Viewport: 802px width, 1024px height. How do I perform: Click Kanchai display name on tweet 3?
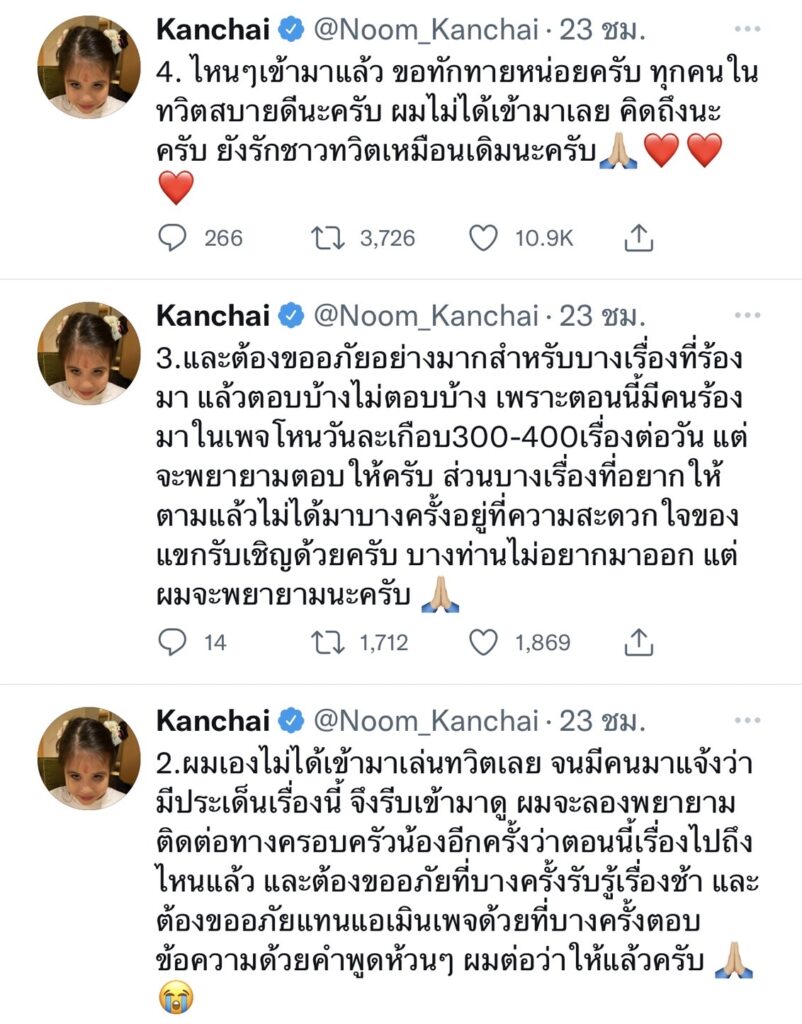(x=210, y=316)
